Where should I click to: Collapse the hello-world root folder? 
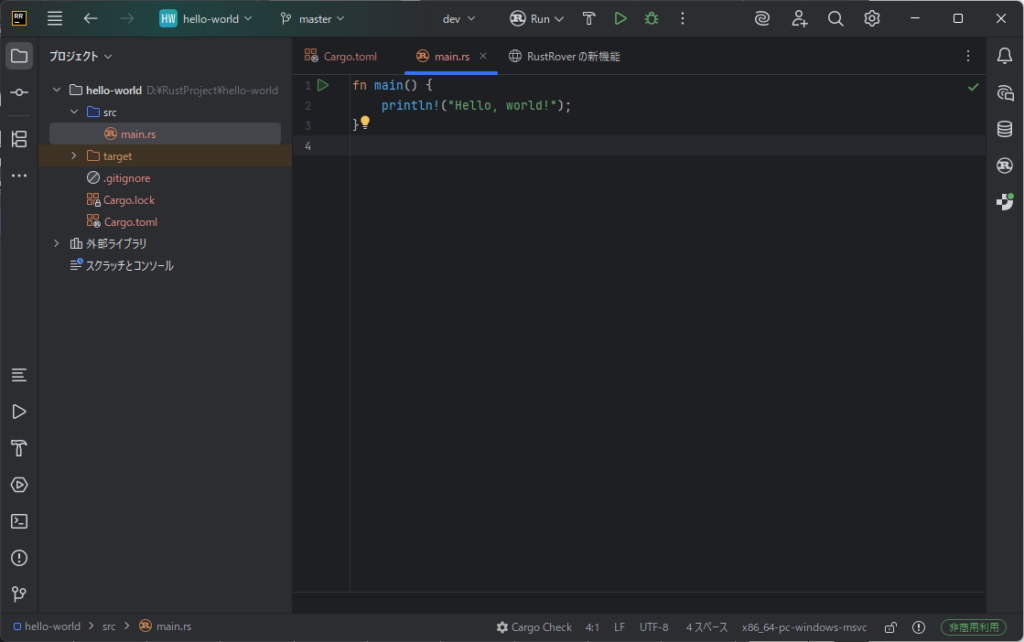tap(57, 90)
